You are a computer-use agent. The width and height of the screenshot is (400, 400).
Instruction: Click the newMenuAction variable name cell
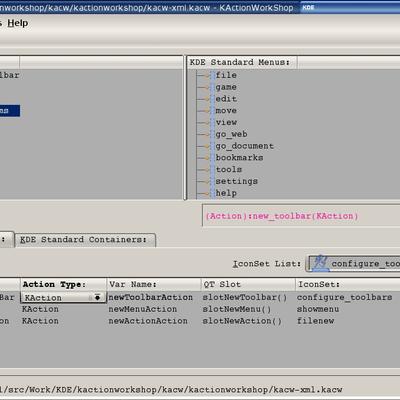click(143, 309)
